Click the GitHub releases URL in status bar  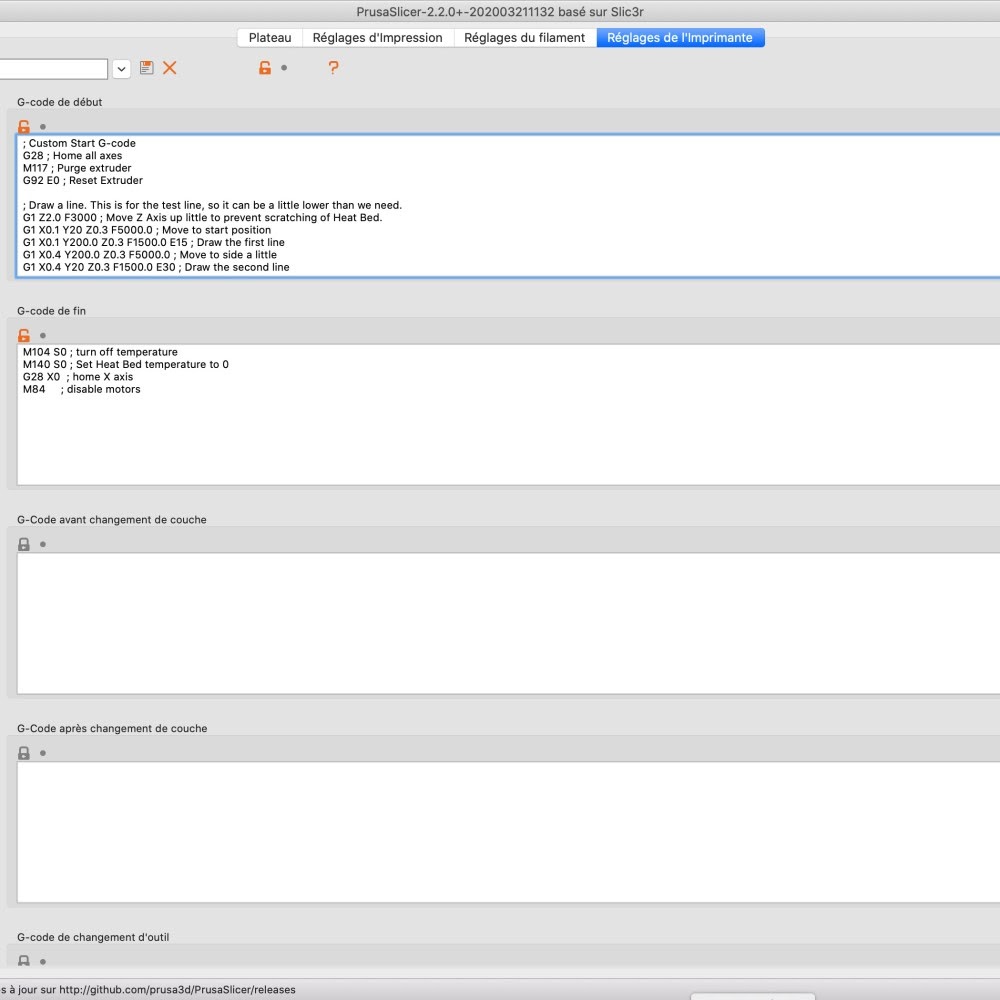(x=177, y=990)
